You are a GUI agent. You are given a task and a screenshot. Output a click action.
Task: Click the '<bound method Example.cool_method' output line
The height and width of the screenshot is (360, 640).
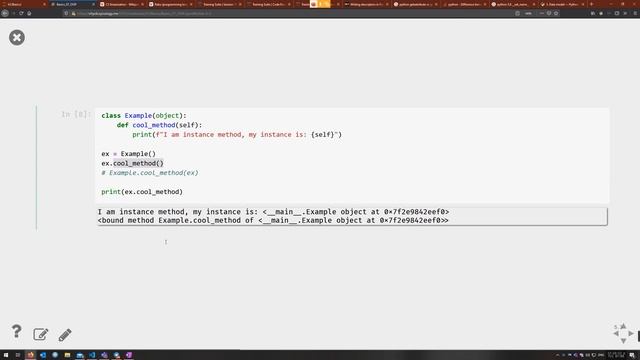pos(273,220)
